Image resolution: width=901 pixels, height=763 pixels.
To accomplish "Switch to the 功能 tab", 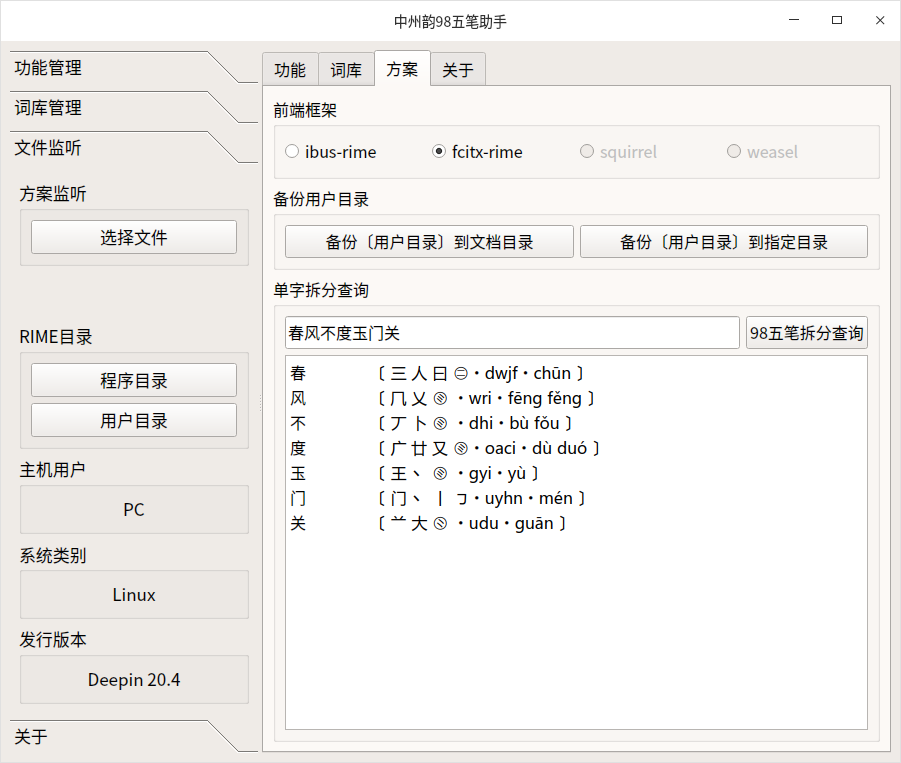I will pos(289,69).
